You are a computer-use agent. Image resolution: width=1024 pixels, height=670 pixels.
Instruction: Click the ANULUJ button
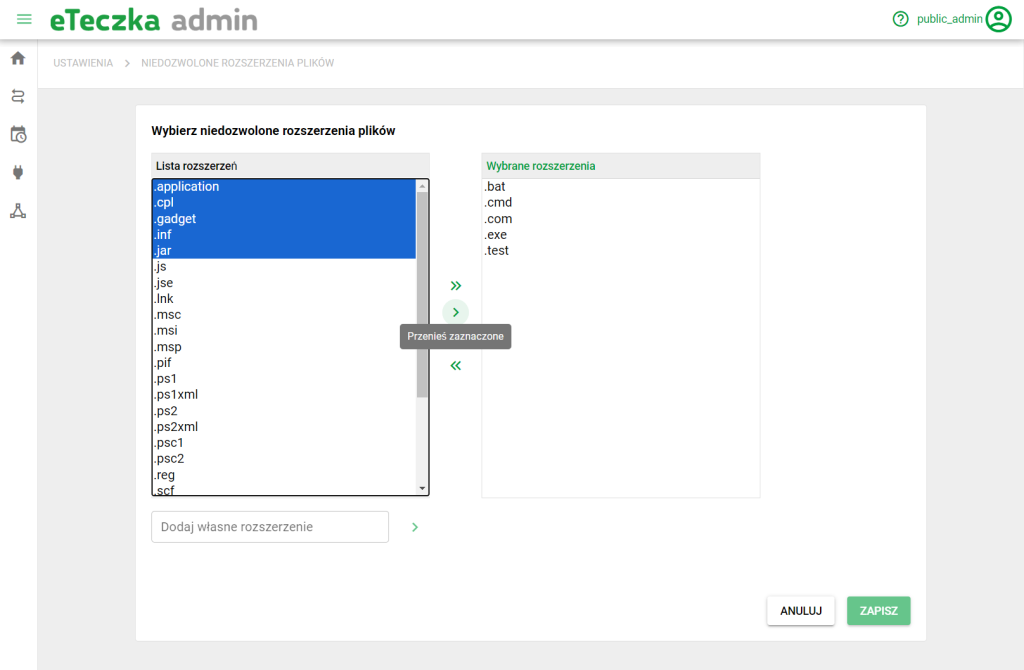[x=801, y=611]
